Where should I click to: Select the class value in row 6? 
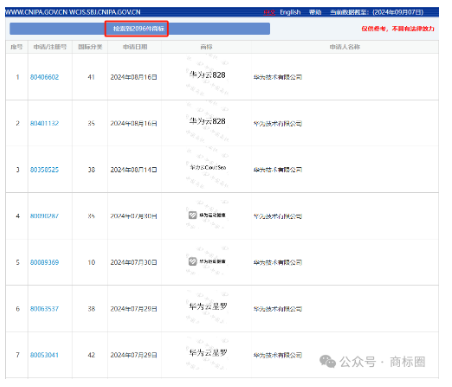(91, 309)
